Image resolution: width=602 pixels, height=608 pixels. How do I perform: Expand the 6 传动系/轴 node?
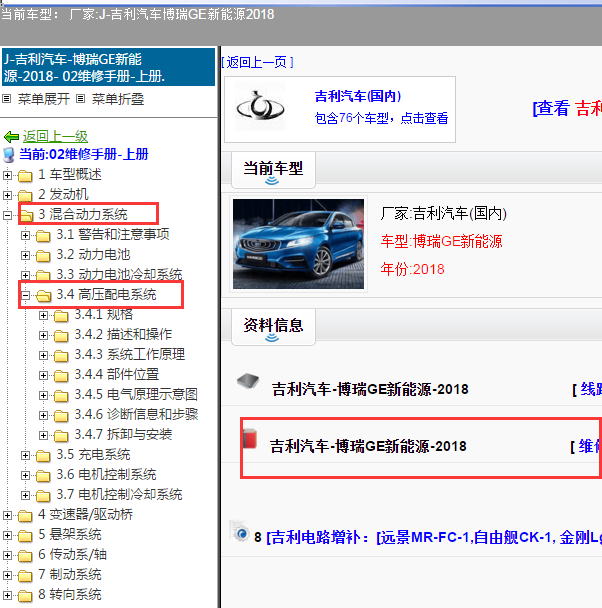click(x=7, y=555)
